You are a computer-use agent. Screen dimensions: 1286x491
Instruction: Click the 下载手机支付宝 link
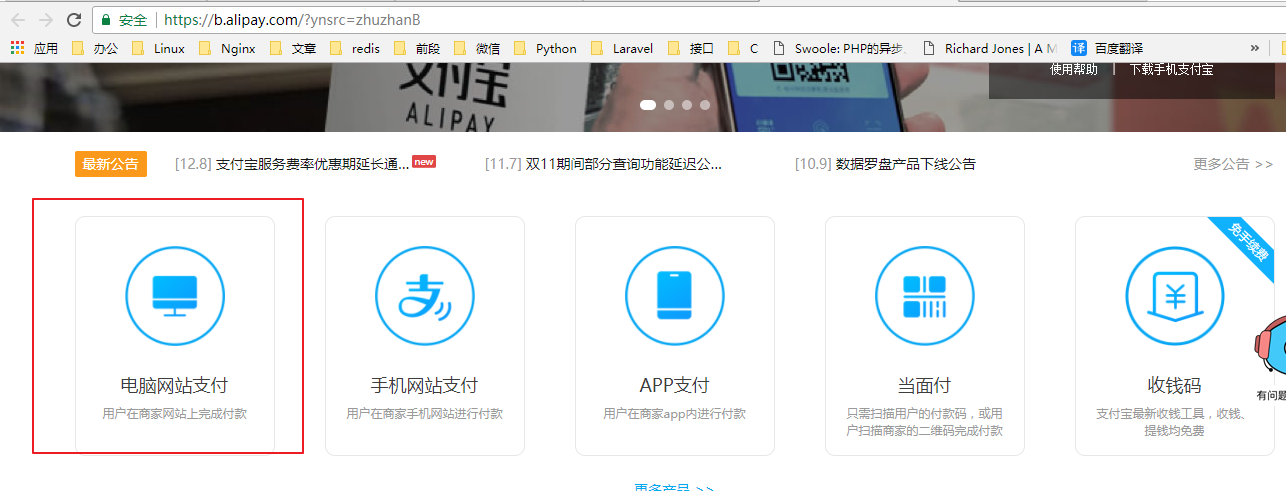pyautogui.click(x=1171, y=69)
